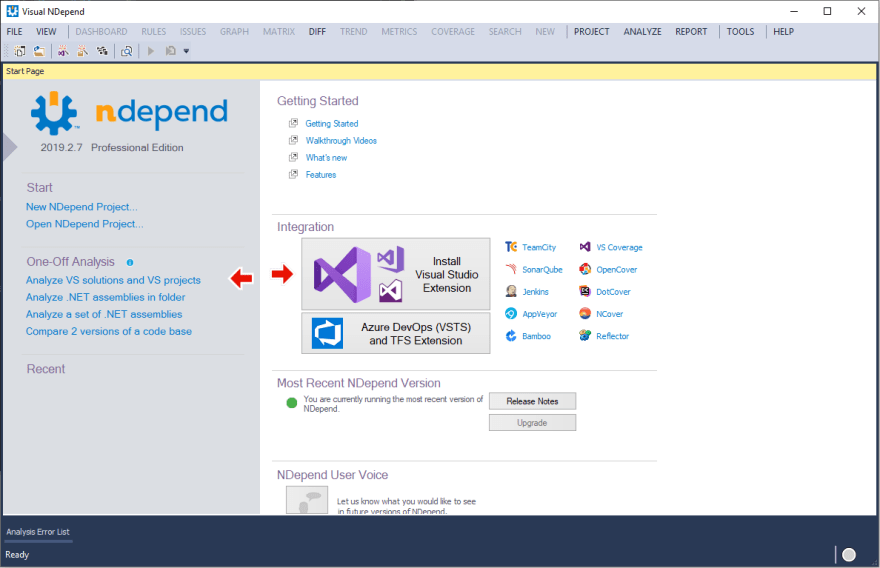Click Install Visual Studio Extension button

(396, 274)
